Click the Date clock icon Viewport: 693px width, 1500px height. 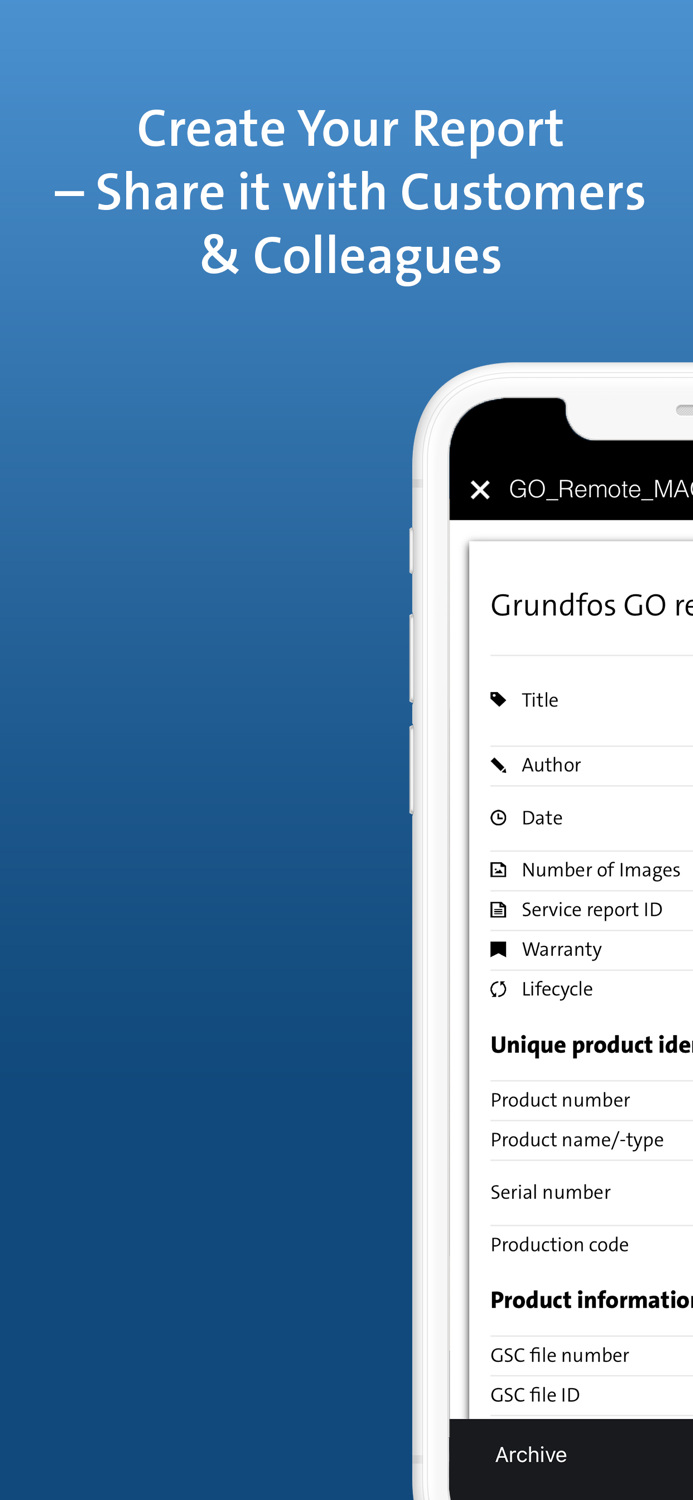click(x=498, y=818)
